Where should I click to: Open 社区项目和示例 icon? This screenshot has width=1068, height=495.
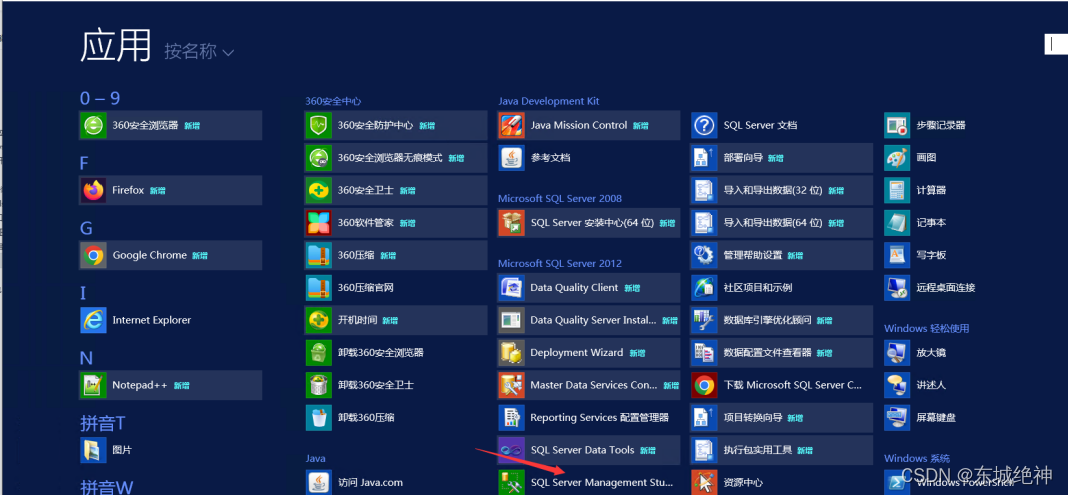[704, 288]
